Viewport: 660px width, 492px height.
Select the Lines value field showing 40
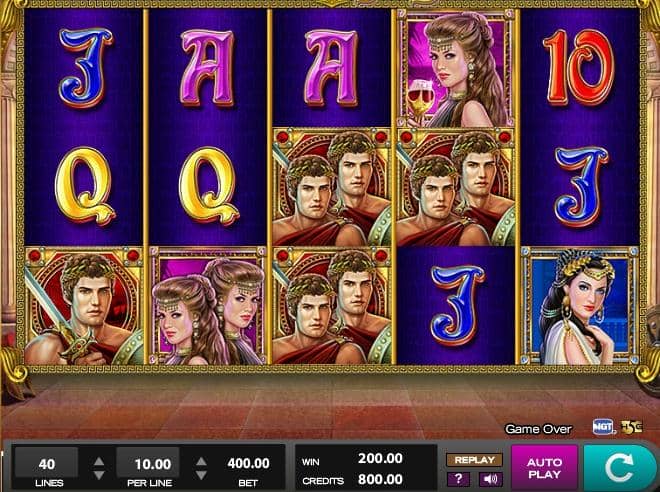[46, 463]
